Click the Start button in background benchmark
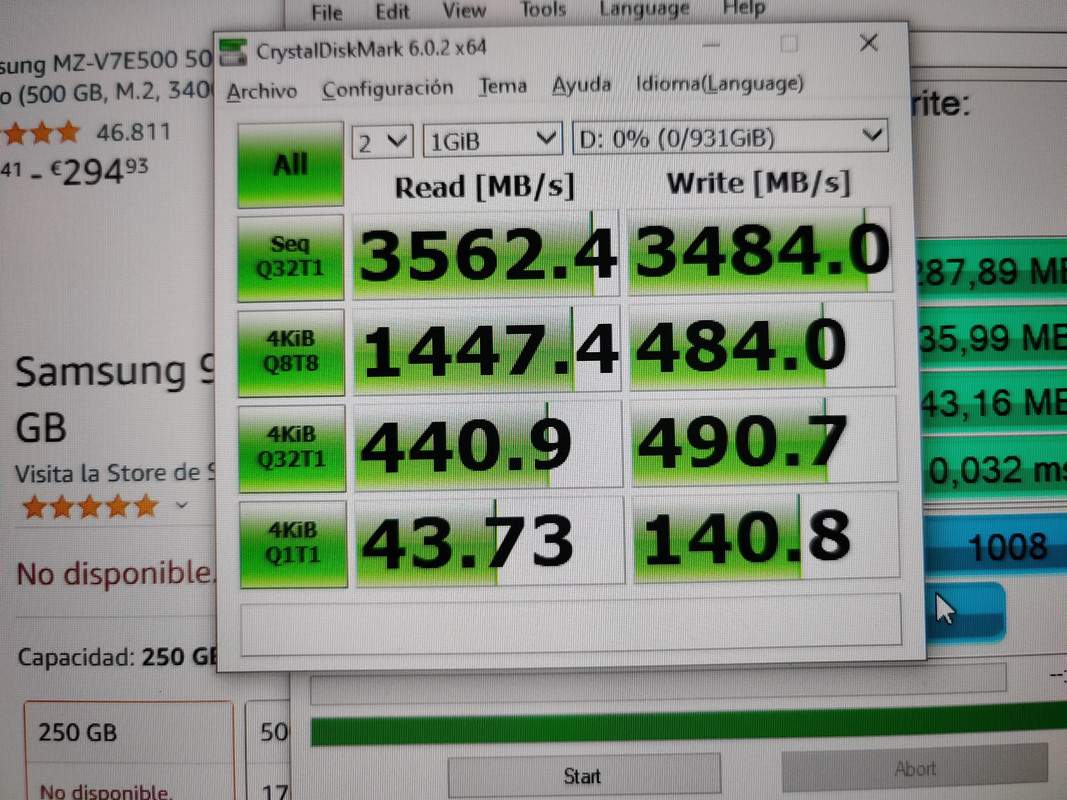This screenshot has width=1067, height=800. tap(583, 776)
